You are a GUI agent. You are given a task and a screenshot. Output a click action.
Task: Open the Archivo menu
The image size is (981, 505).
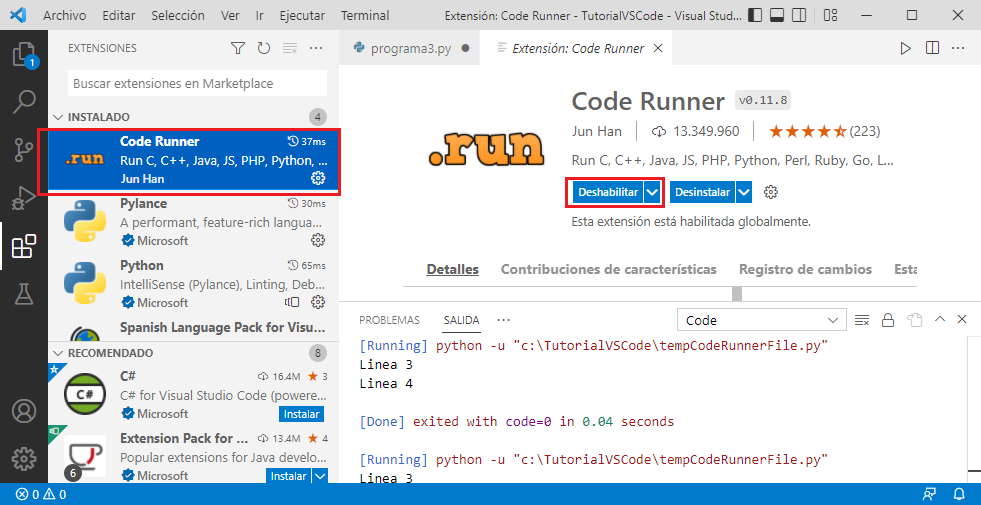pyautogui.click(x=64, y=15)
